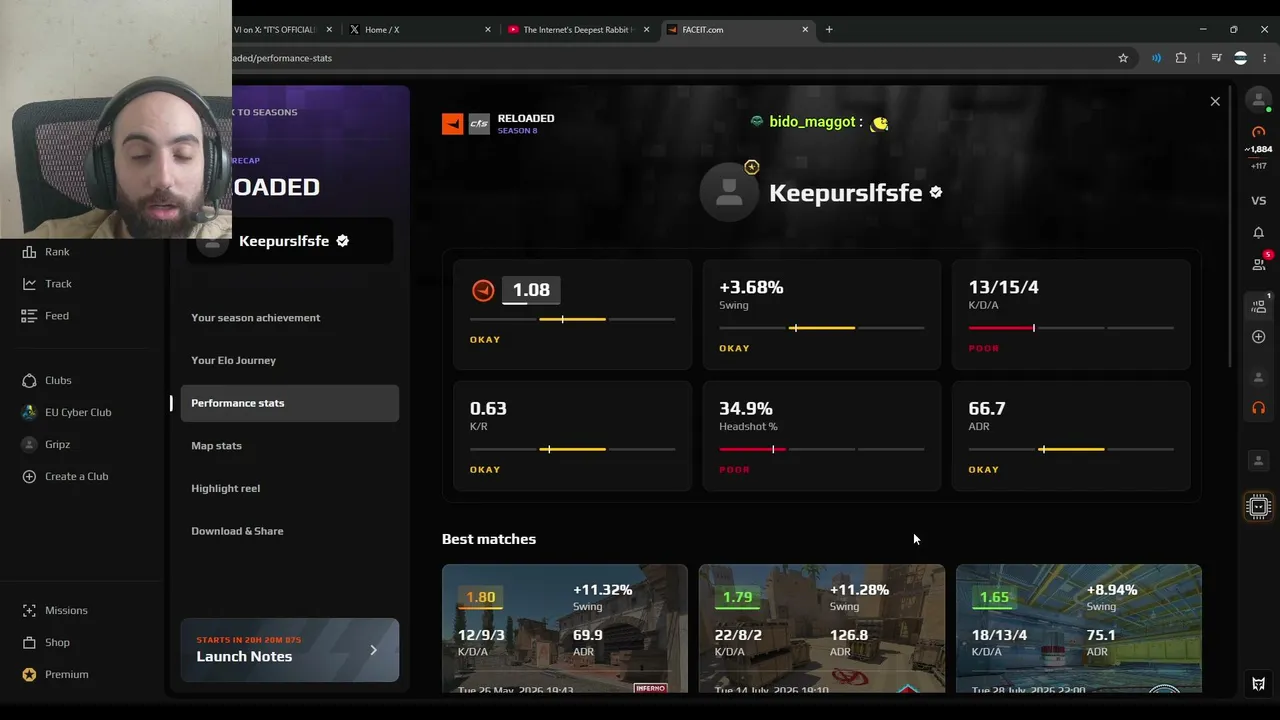Image resolution: width=1280 pixels, height=720 pixels.
Task: Open the Track page in the sidebar
Action: coord(47,284)
